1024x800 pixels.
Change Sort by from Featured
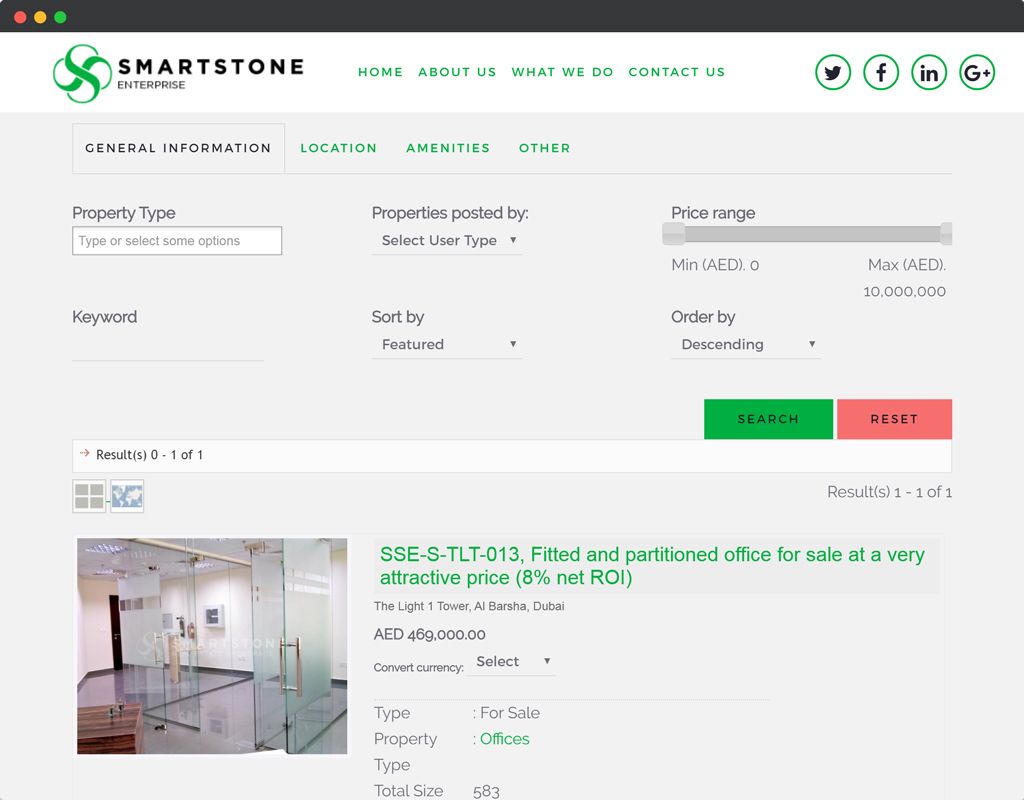[x=446, y=344]
